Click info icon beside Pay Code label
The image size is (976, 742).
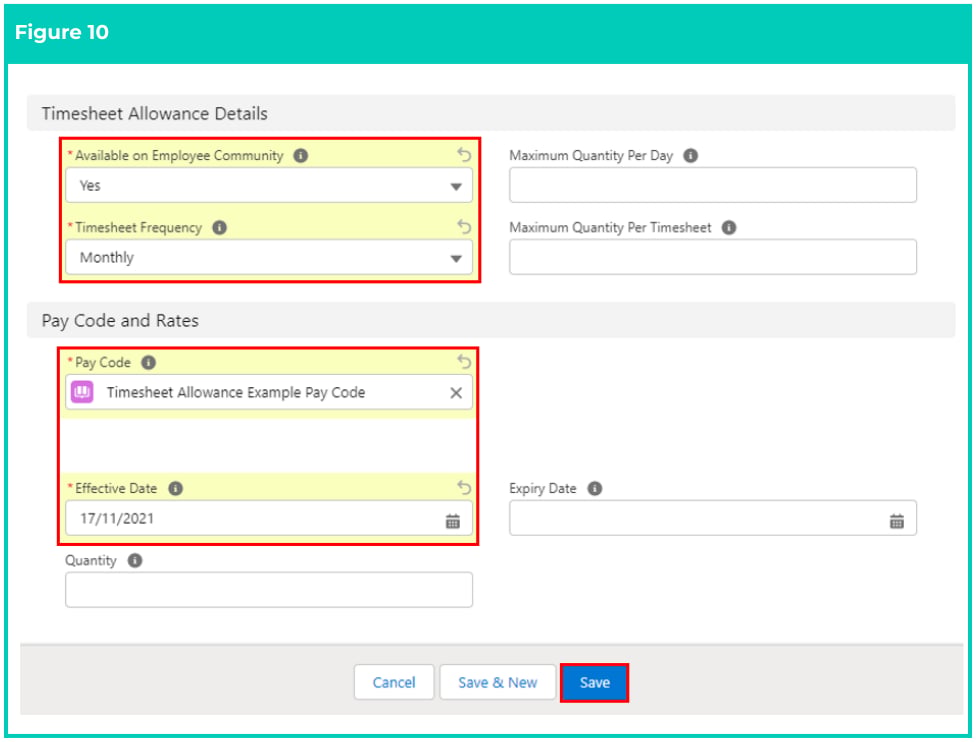pos(148,362)
